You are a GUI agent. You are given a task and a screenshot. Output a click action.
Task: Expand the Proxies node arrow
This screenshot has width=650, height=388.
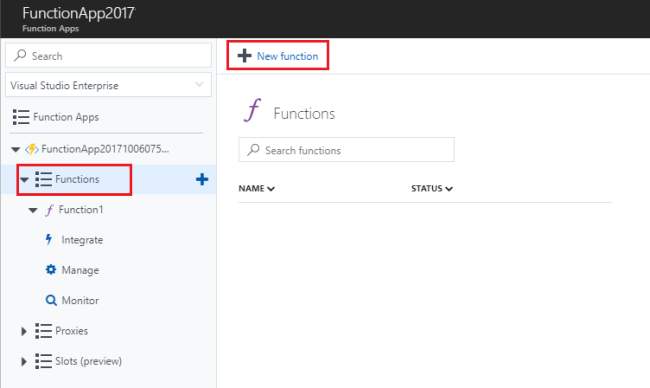click(x=24, y=331)
